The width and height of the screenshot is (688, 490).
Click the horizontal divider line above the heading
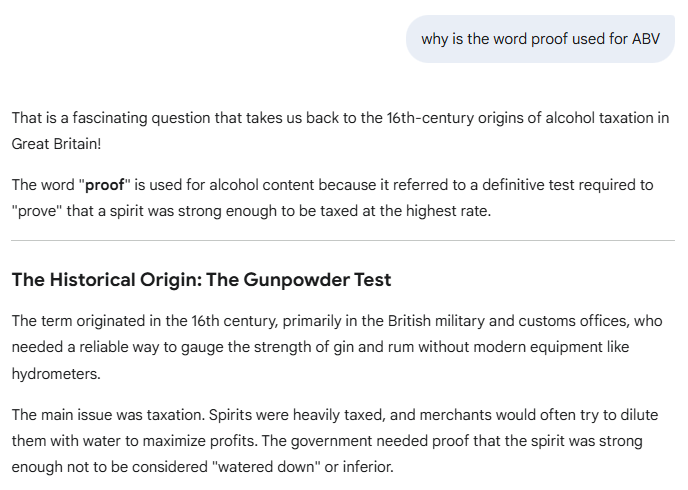point(343,241)
